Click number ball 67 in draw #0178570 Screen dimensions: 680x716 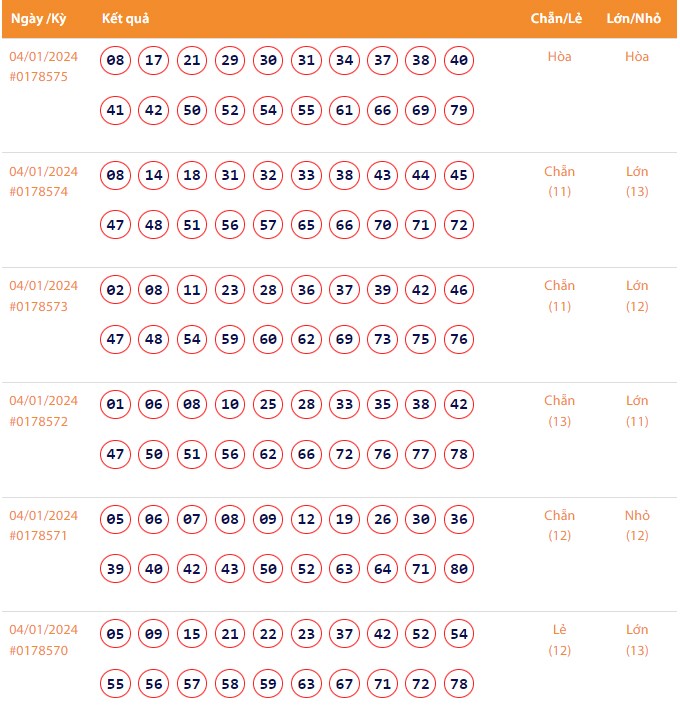345,684
